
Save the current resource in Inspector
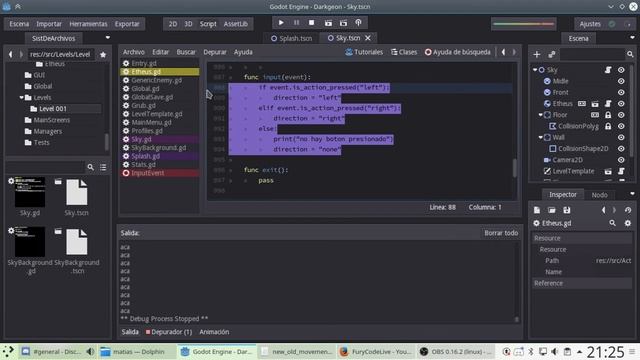[567, 210]
